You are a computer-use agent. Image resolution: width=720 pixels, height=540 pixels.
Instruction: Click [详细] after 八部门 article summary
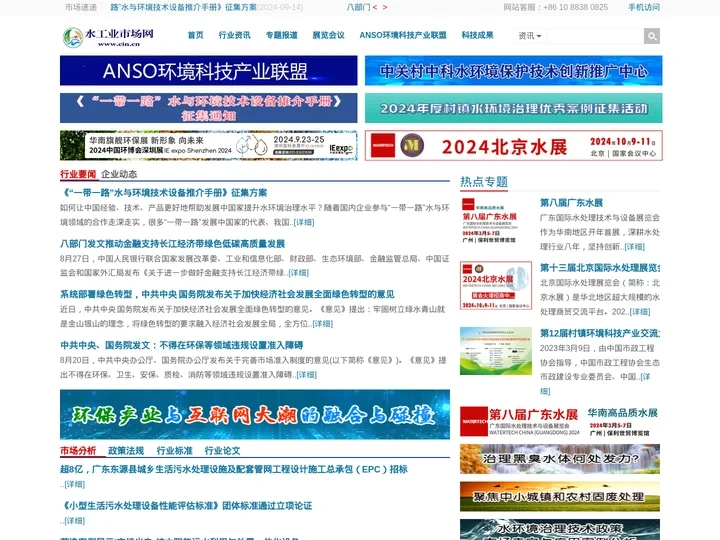click(x=298, y=273)
